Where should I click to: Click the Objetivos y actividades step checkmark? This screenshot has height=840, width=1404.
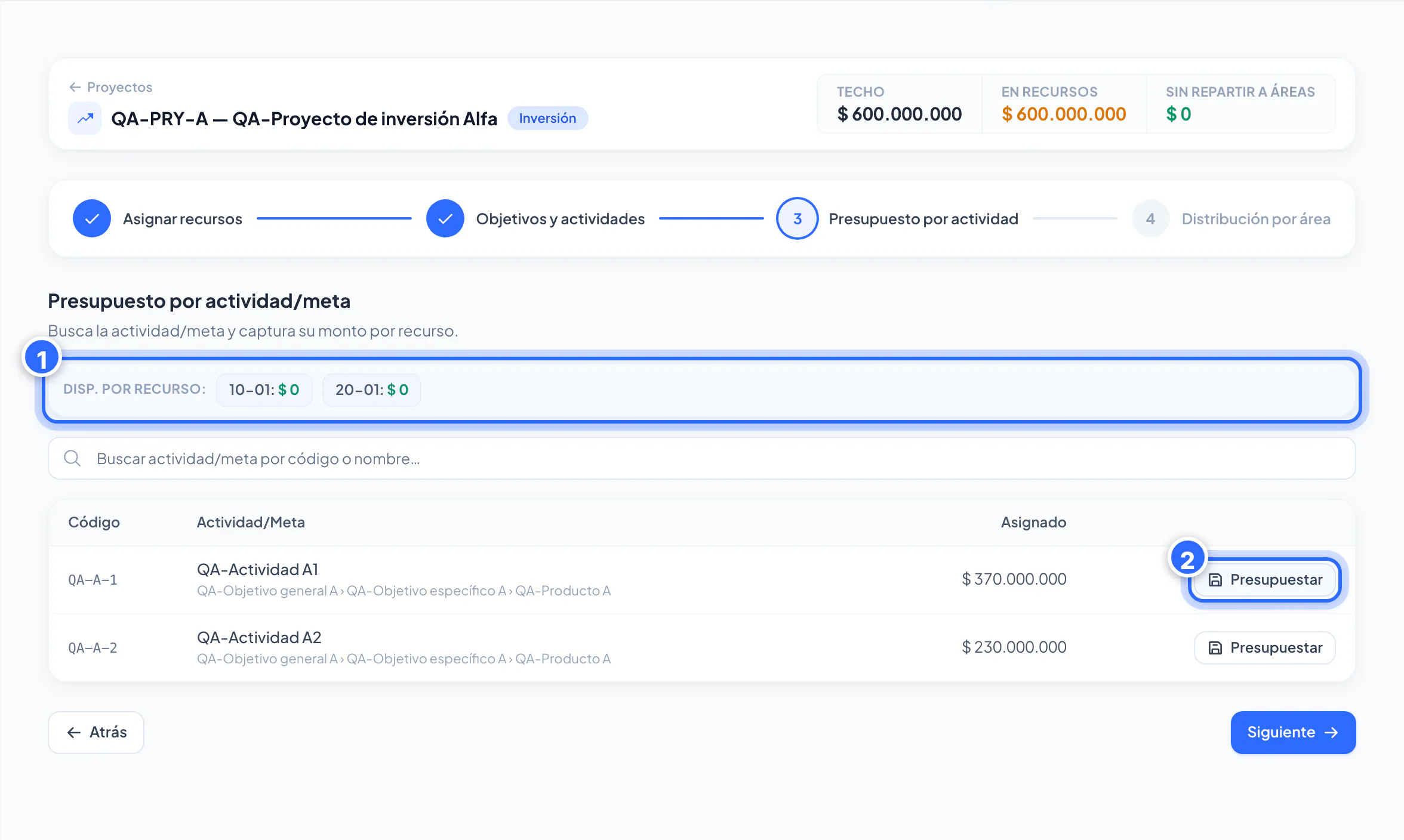[445, 219]
